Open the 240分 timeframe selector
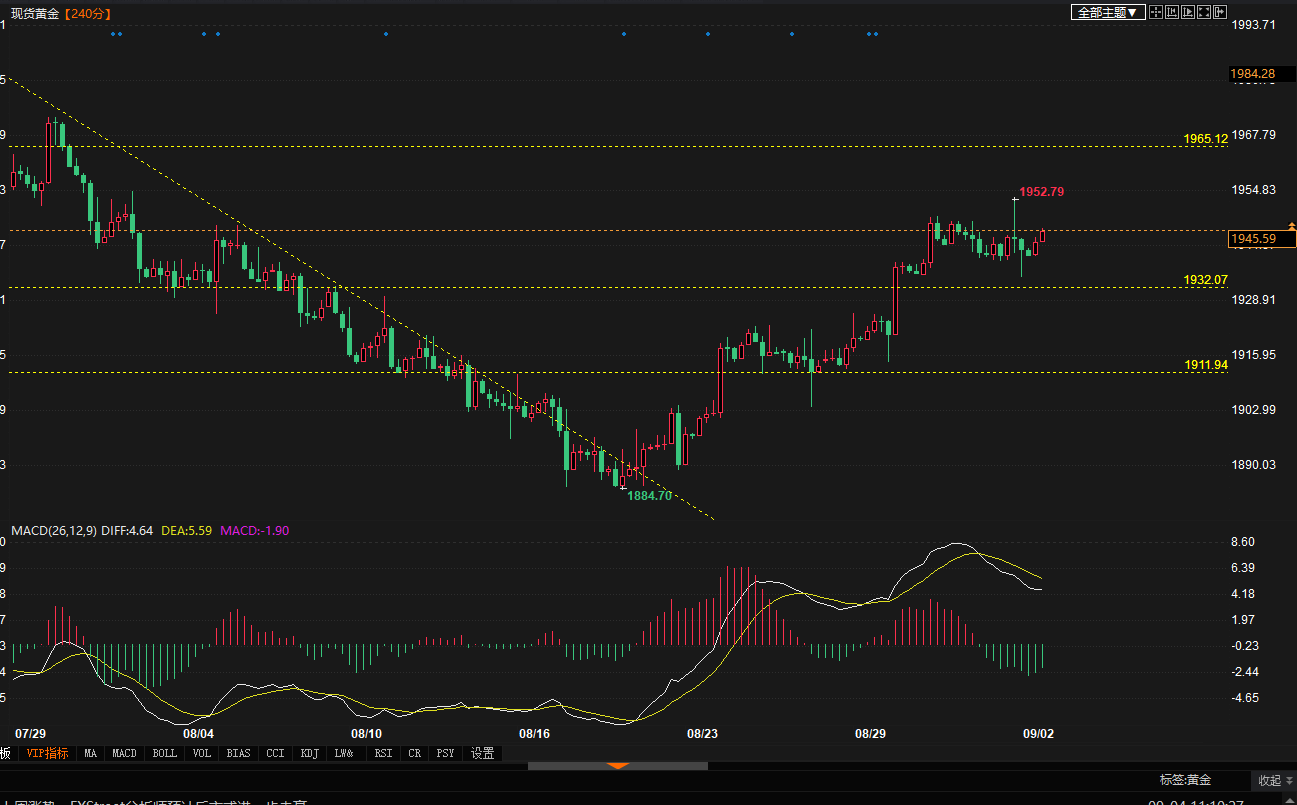The height and width of the screenshot is (805, 1297). click(87, 13)
